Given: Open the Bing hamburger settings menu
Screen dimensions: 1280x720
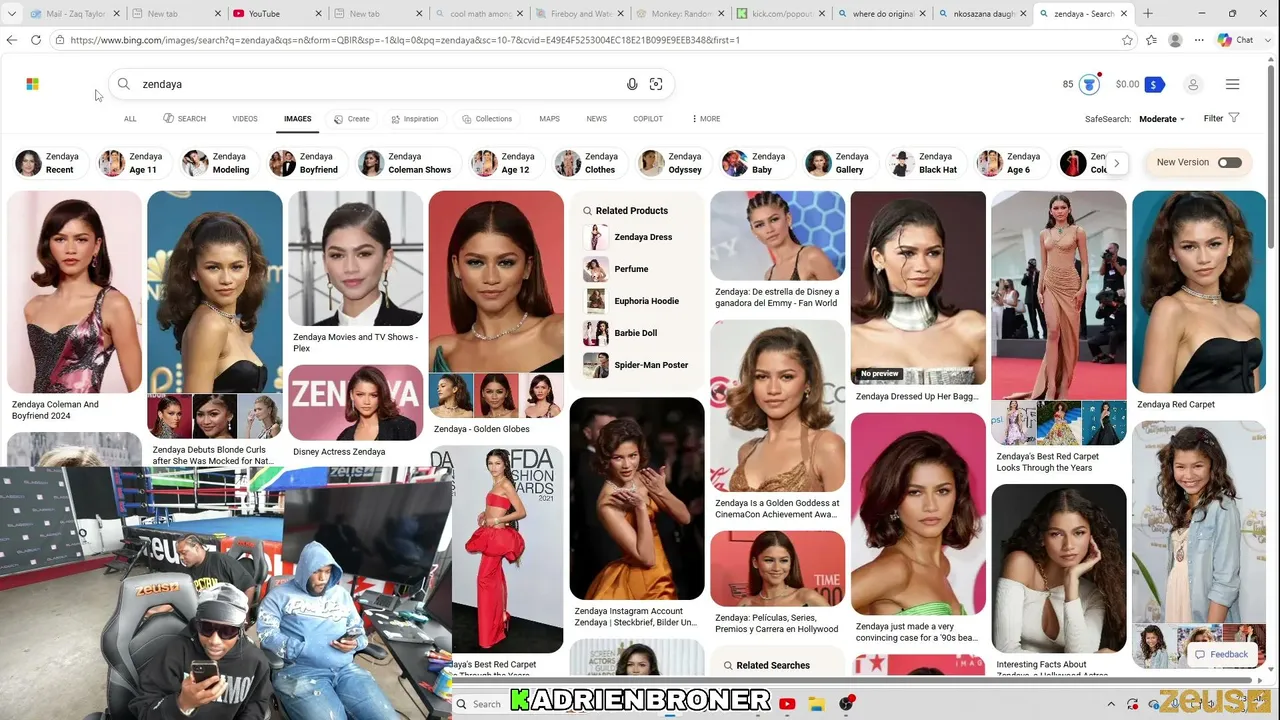Looking at the screenshot, I should pyautogui.click(x=1233, y=84).
